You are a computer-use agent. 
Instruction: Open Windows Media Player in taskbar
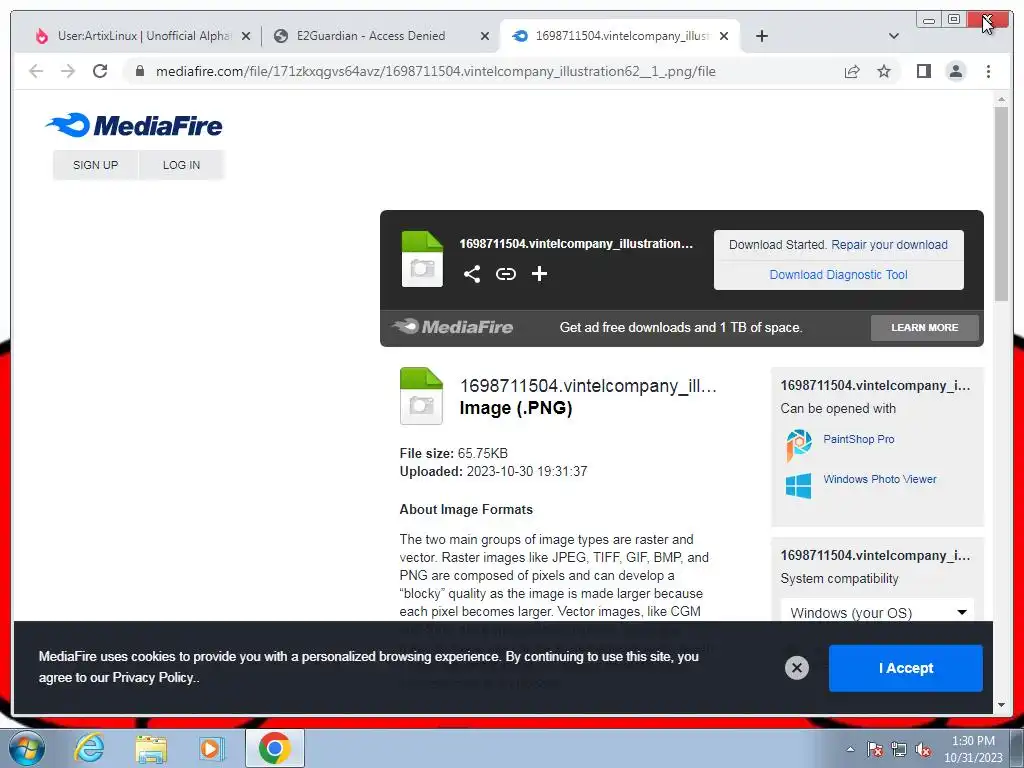tap(211, 749)
